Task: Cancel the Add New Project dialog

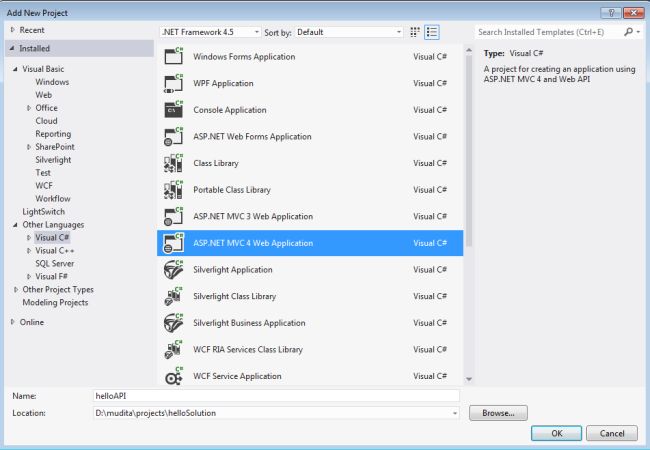Action: coord(611,433)
